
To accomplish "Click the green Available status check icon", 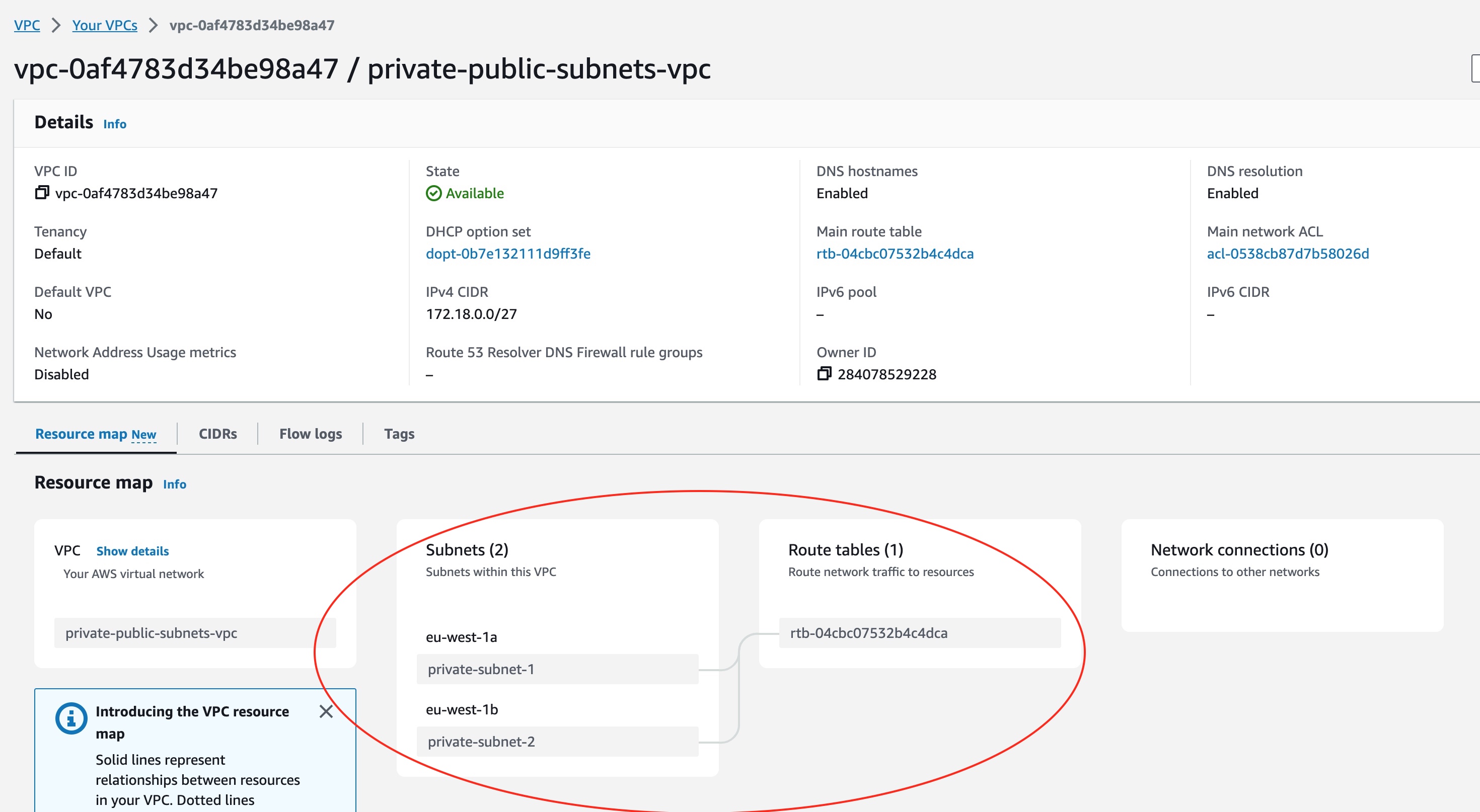I will 434,194.
